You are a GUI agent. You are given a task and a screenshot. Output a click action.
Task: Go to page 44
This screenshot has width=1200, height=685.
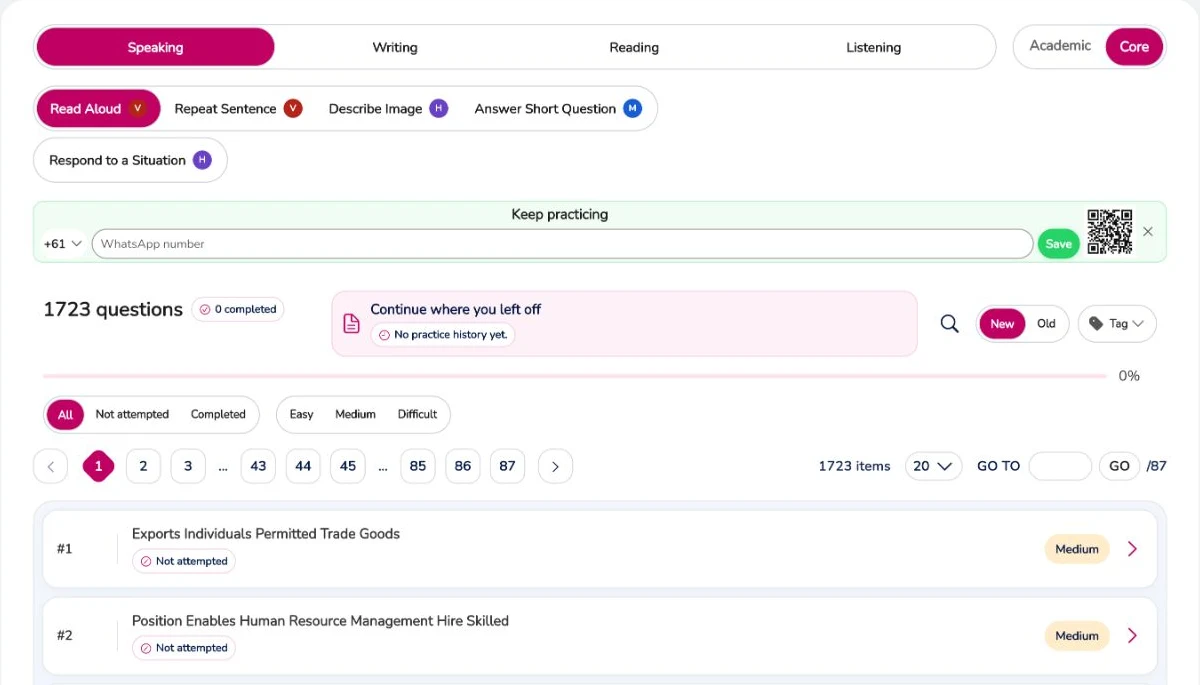pos(303,466)
